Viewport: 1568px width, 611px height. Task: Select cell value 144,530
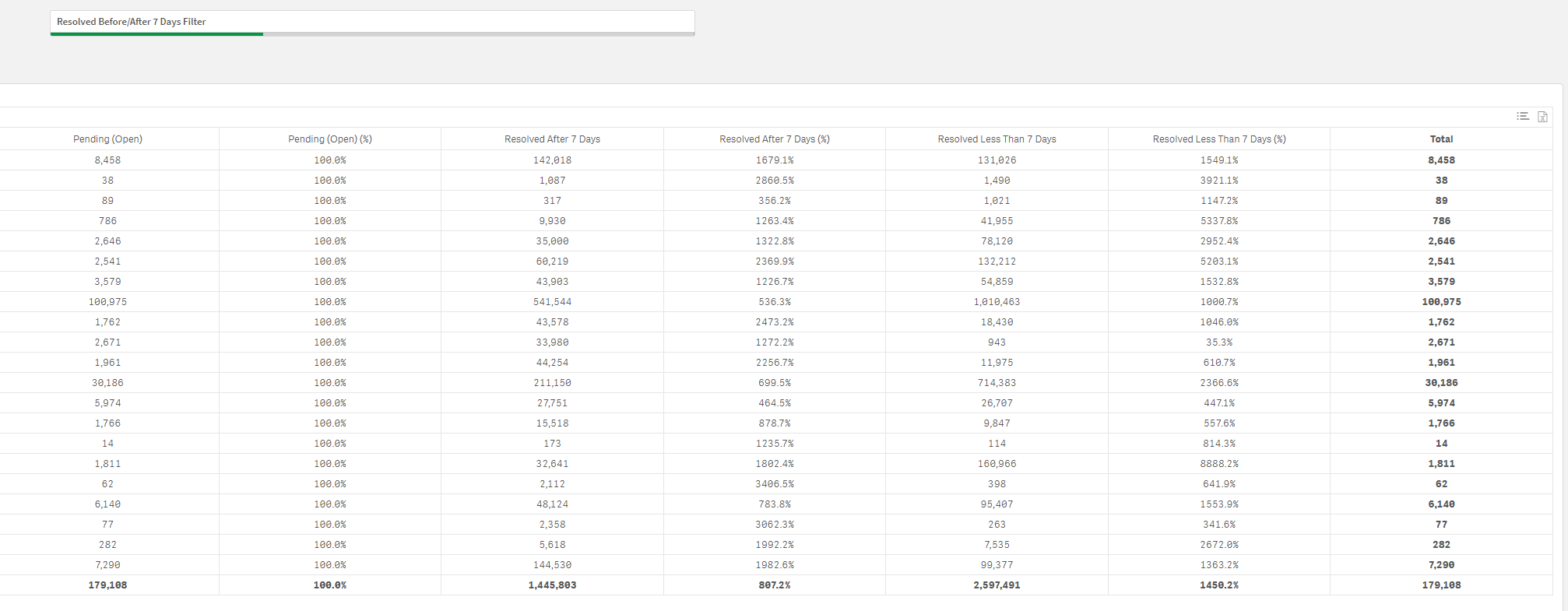[552, 565]
